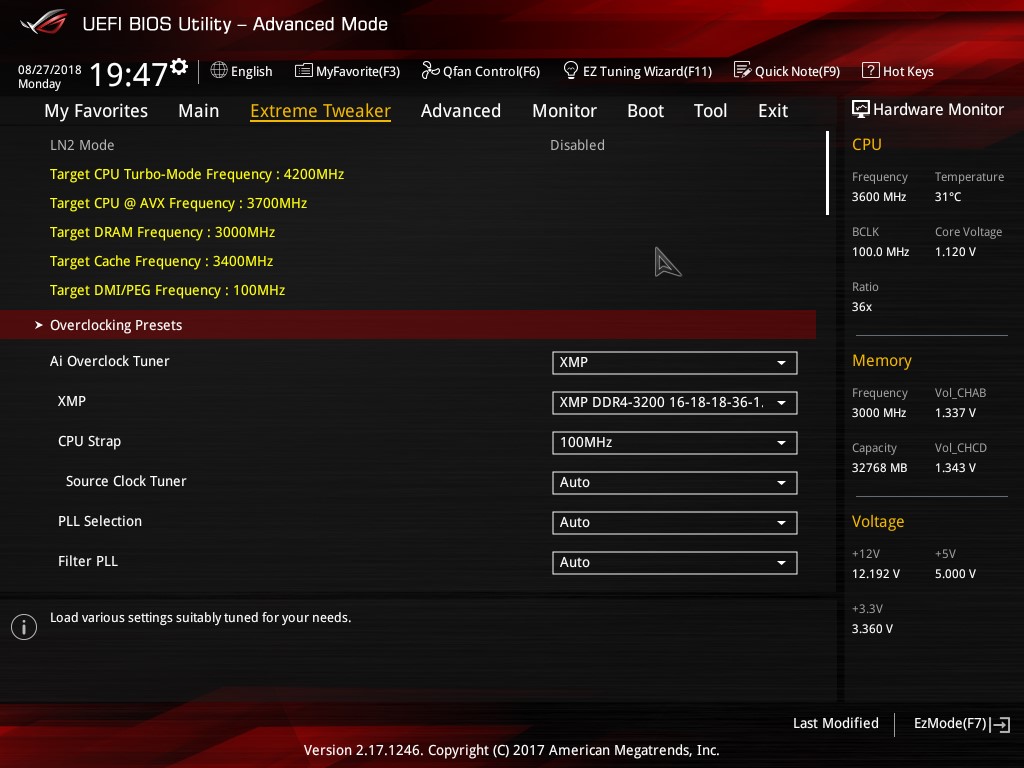This screenshot has width=1024, height=768.
Task: Click the Hardware Monitor screen icon
Action: coord(861,109)
